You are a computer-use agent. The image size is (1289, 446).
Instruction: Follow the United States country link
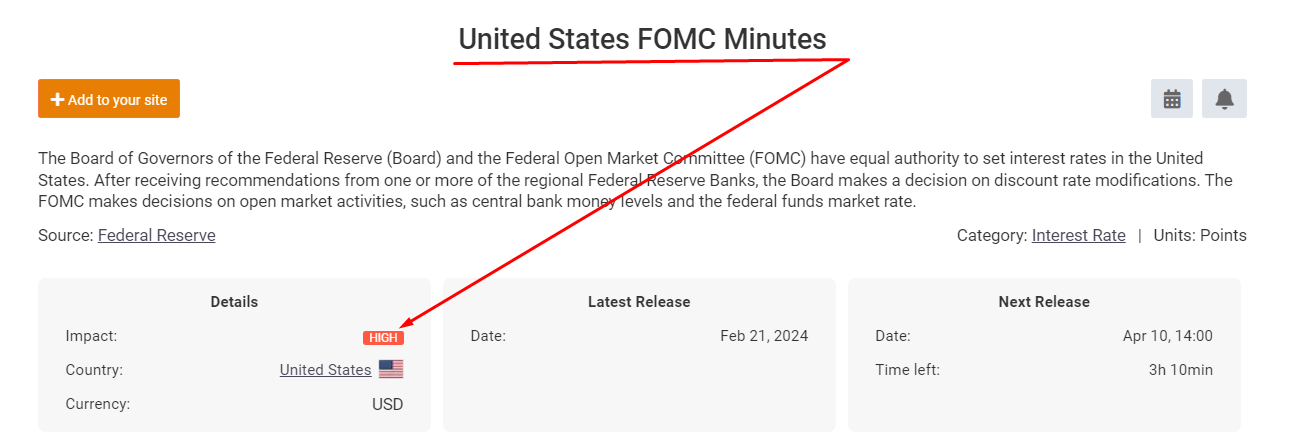tap(325, 370)
